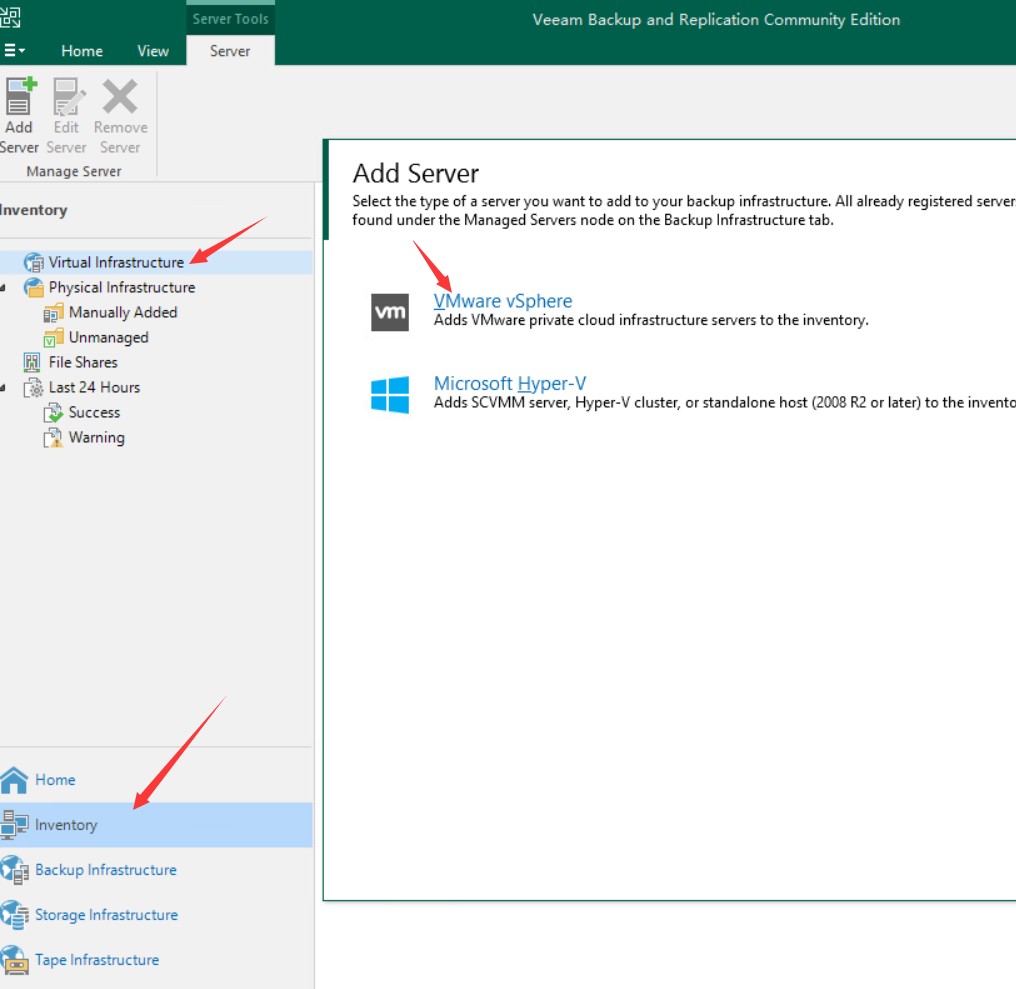The height and width of the screenshot is (989, 1016).
Task: Select Last 24 Hours tree item
Action: (x=95, y=388)
